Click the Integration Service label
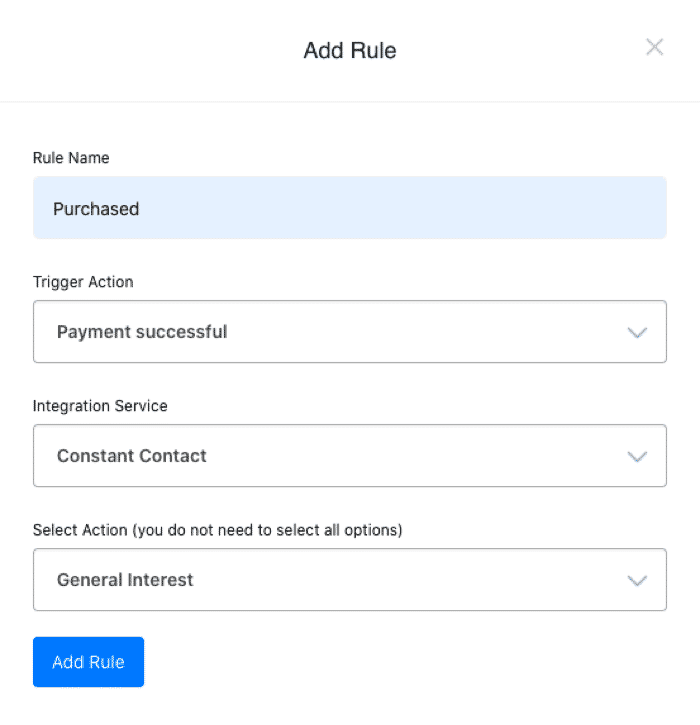The image size is (700, 725). click(x=100, y=406)
